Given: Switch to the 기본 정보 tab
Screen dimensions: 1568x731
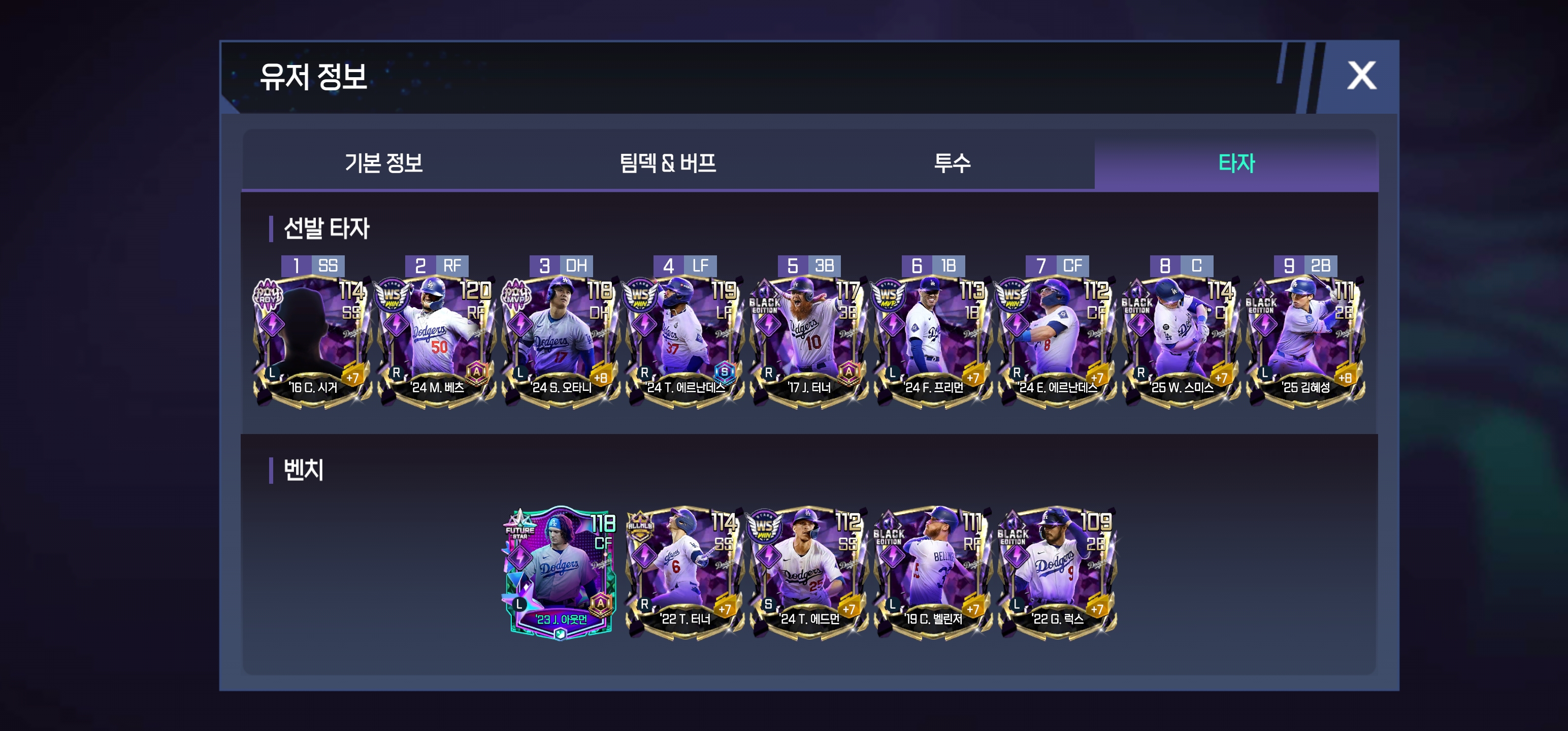Looking at the screenshot, I should [383, 162].
